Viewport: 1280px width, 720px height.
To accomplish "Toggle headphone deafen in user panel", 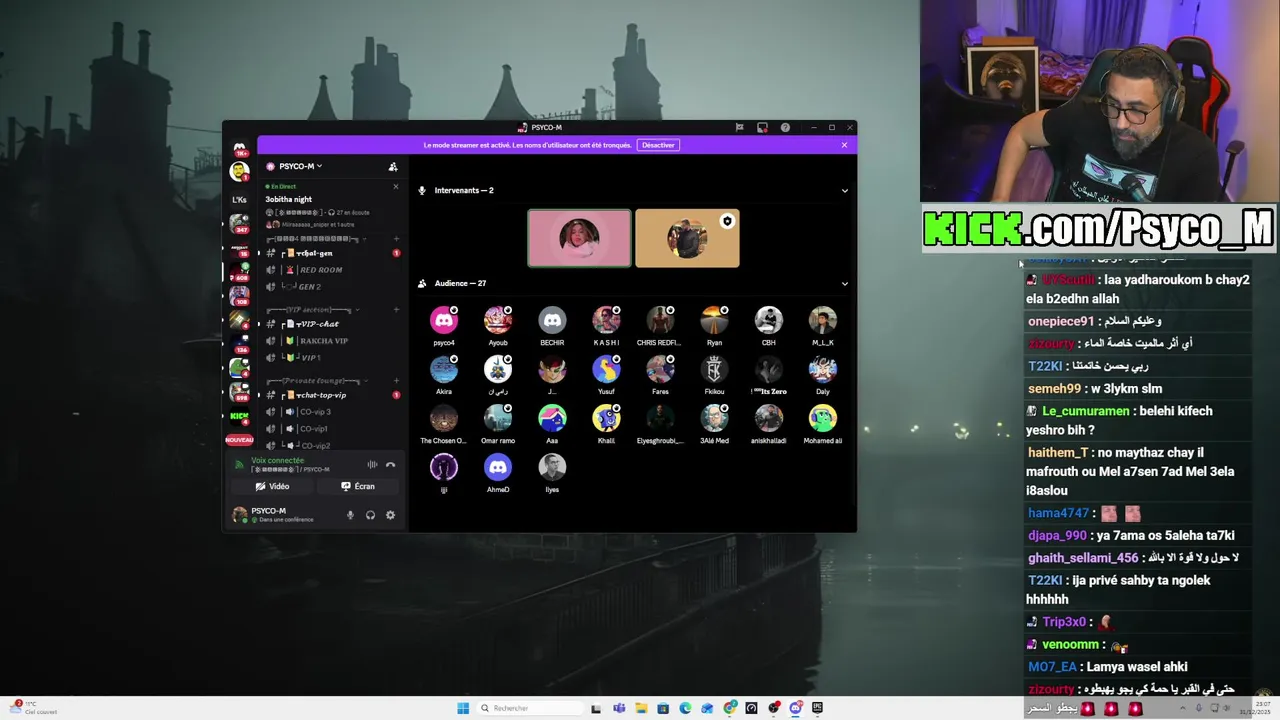I will [x=370, y=515].
